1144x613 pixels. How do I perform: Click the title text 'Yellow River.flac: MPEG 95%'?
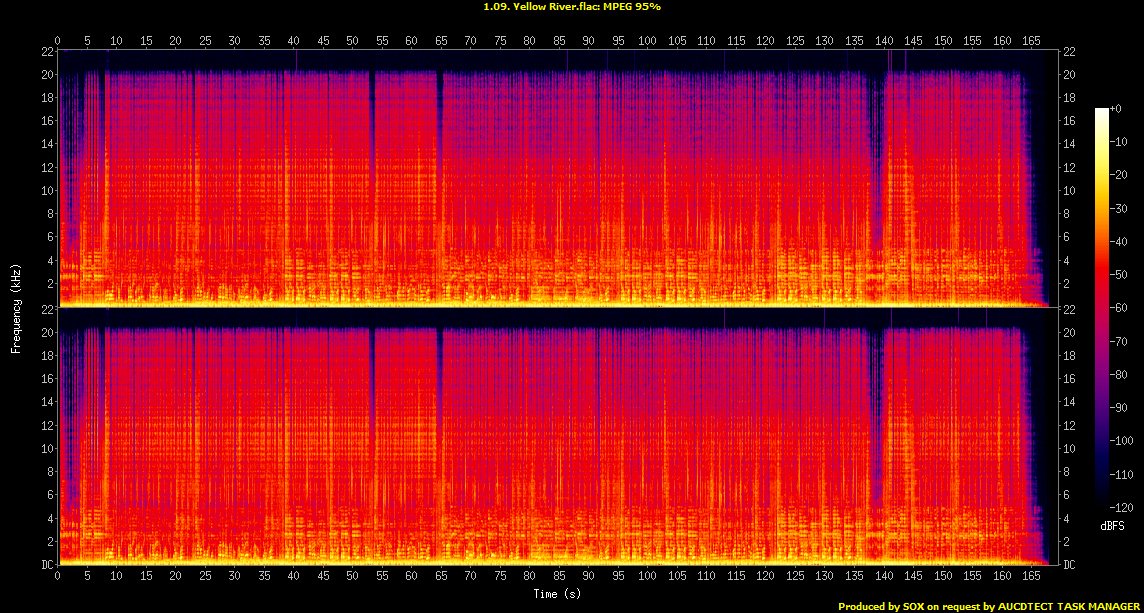pyautogui.click(x=571, y=6)
